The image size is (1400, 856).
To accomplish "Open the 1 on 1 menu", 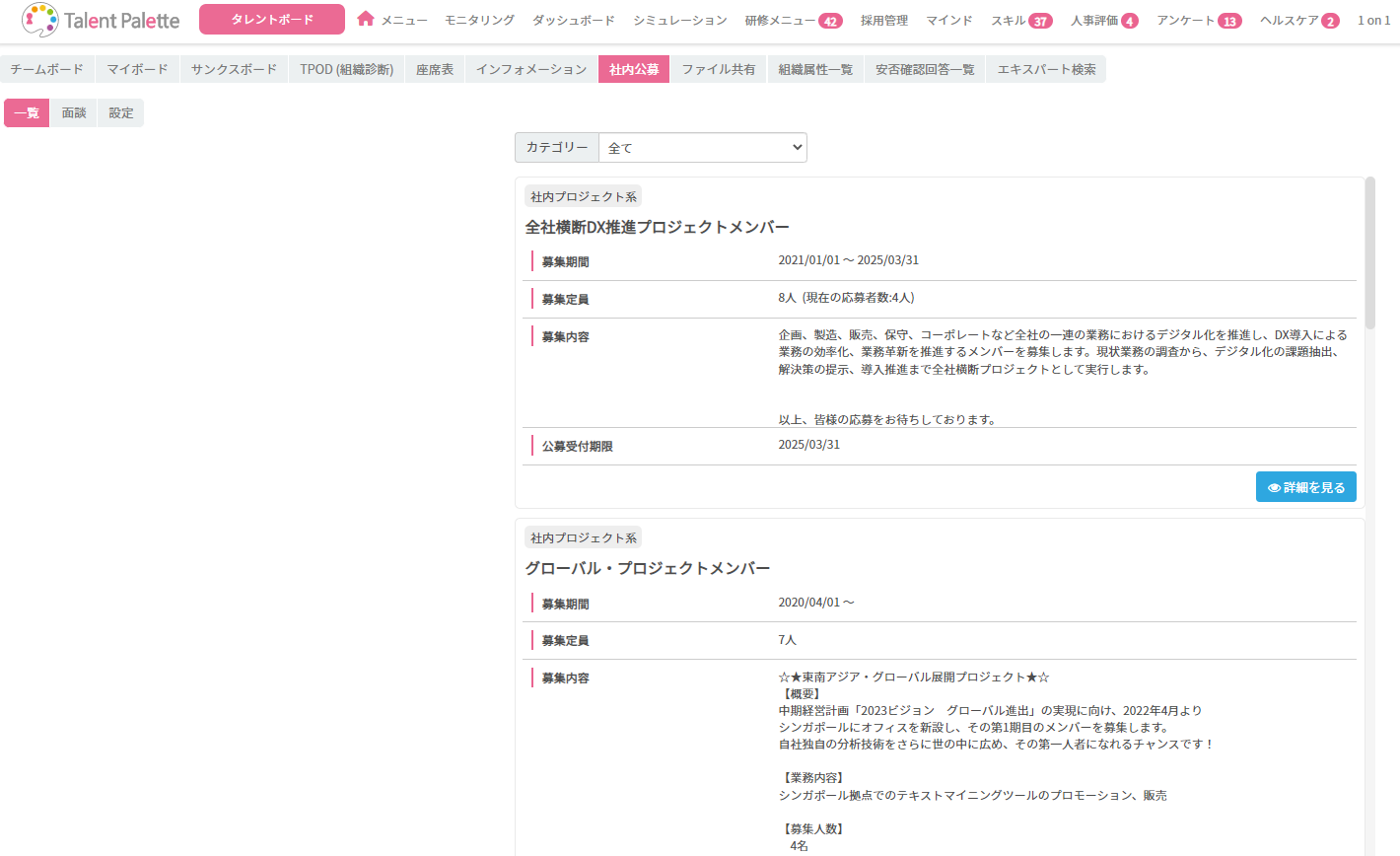I will 1373,21.
